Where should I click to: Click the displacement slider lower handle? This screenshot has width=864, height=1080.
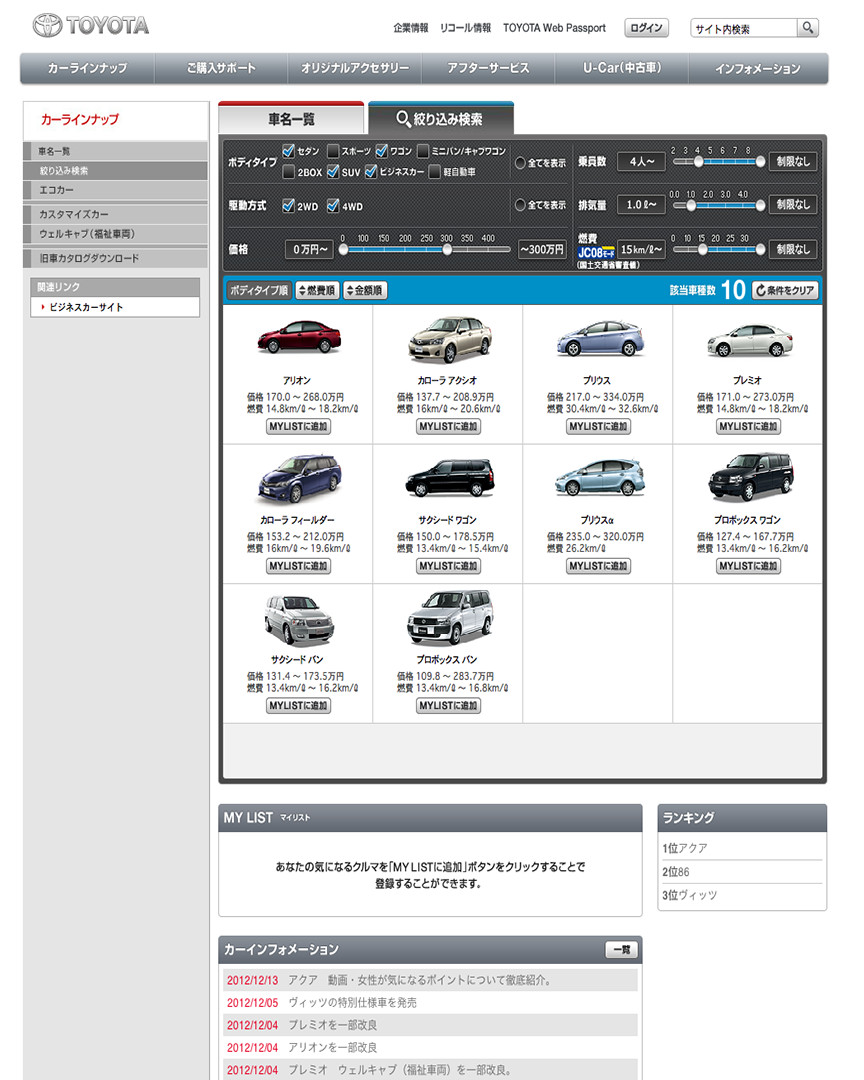pos(691,205)
